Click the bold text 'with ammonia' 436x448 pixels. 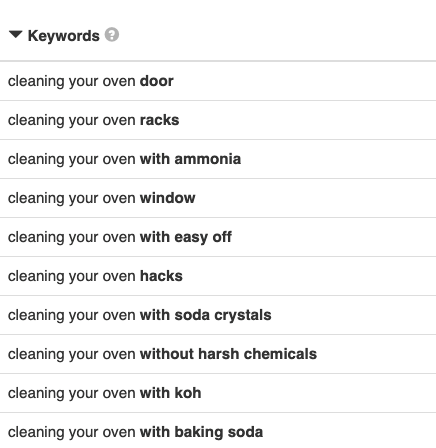click(x=190, y=159)
